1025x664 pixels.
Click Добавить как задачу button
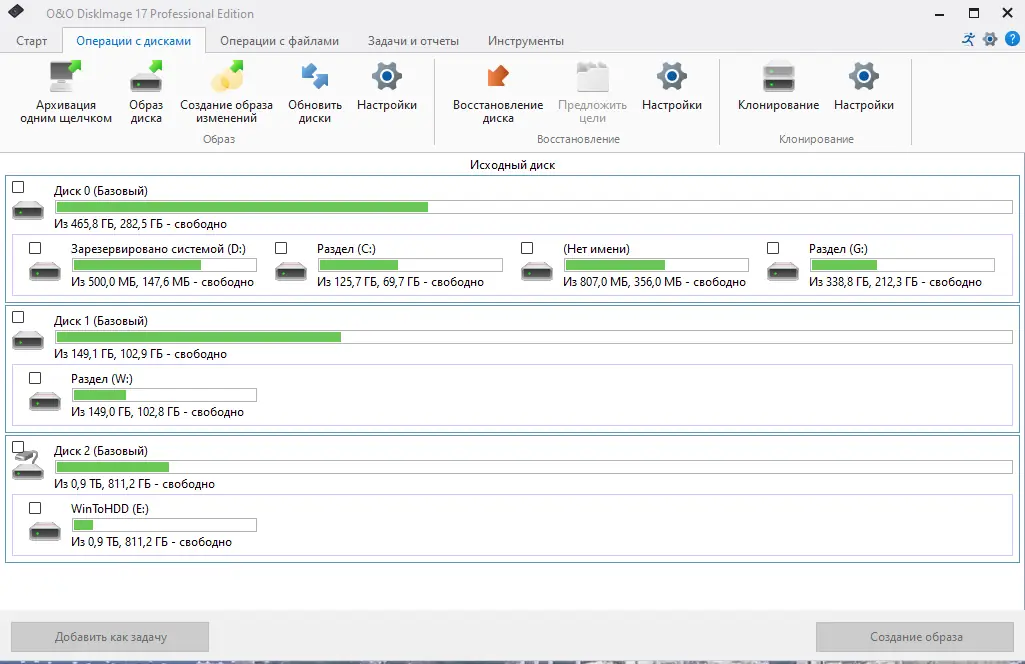point(110,637)
